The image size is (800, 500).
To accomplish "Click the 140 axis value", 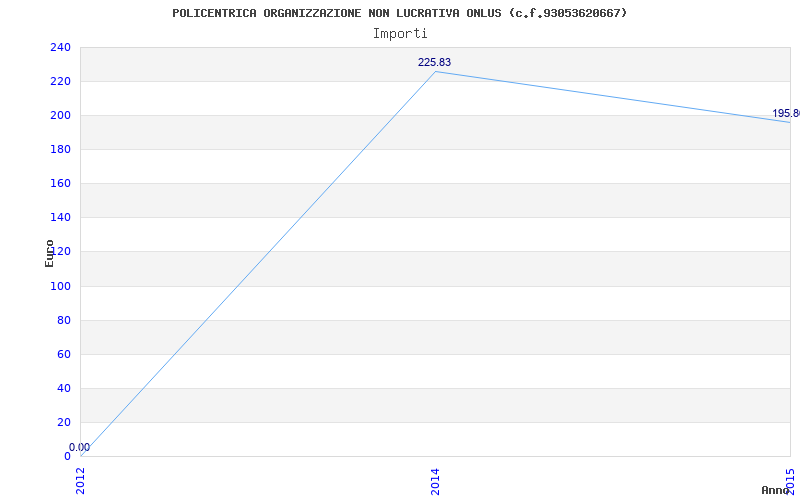I will (60, 217).
